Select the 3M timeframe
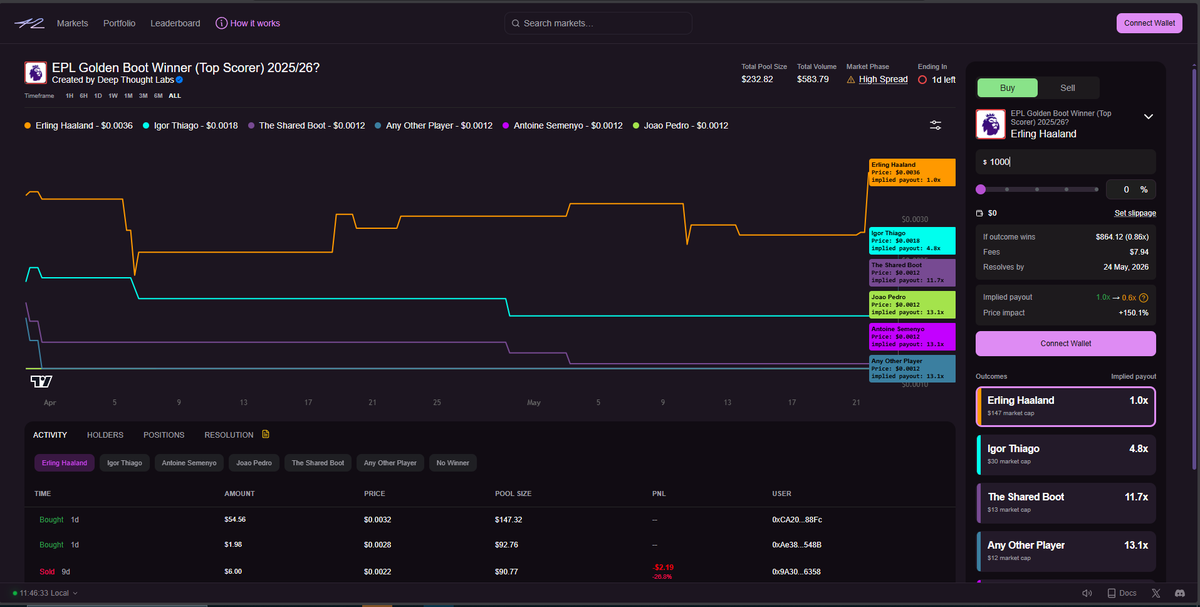The width and height of the screenshot is (1200, 607). pos(143,96)
